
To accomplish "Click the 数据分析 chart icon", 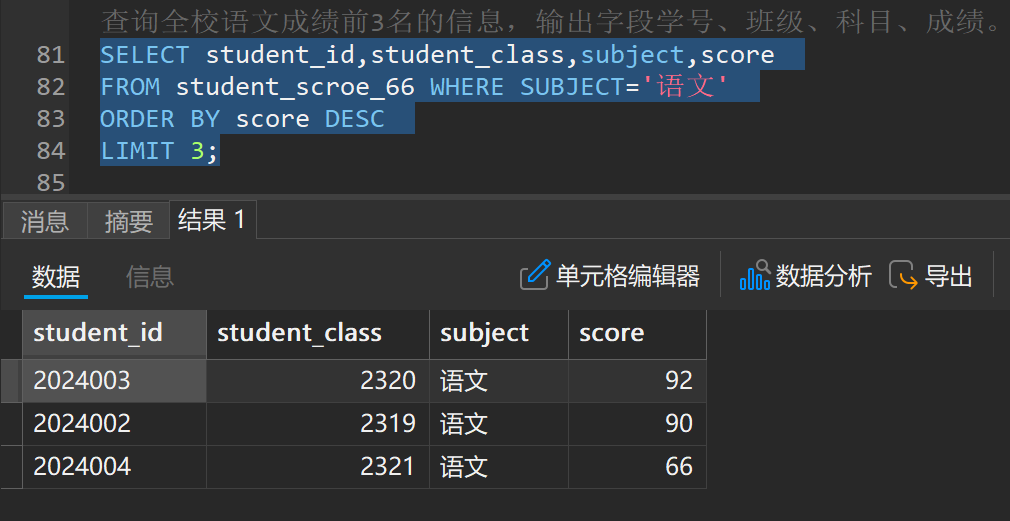I will [x=755, y=275].
